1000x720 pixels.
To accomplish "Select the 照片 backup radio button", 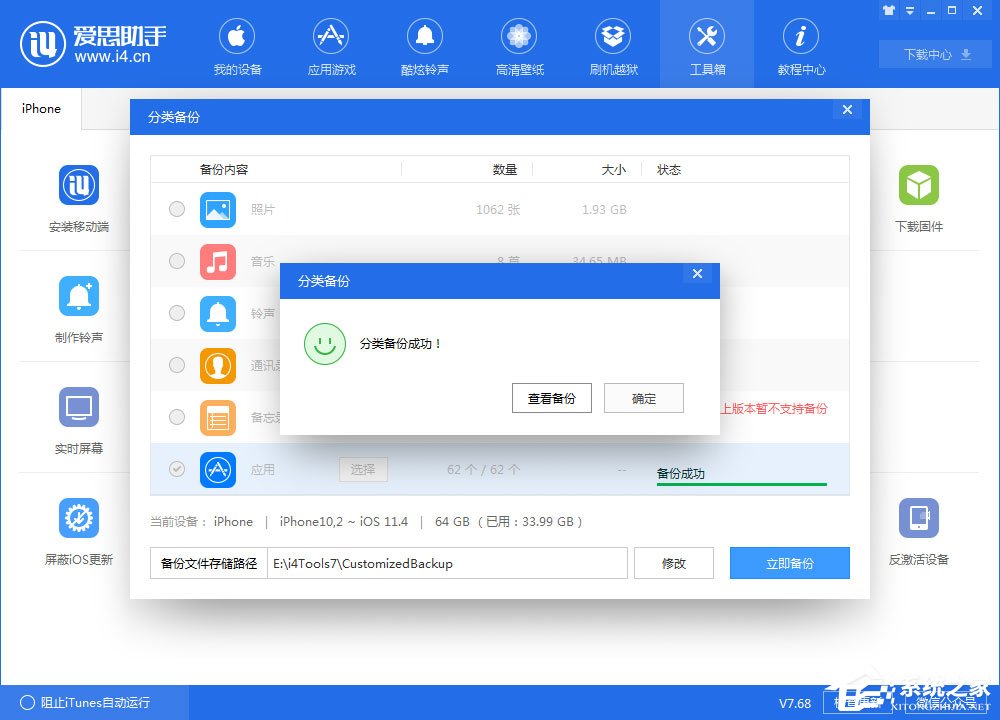I will (177, 209).
